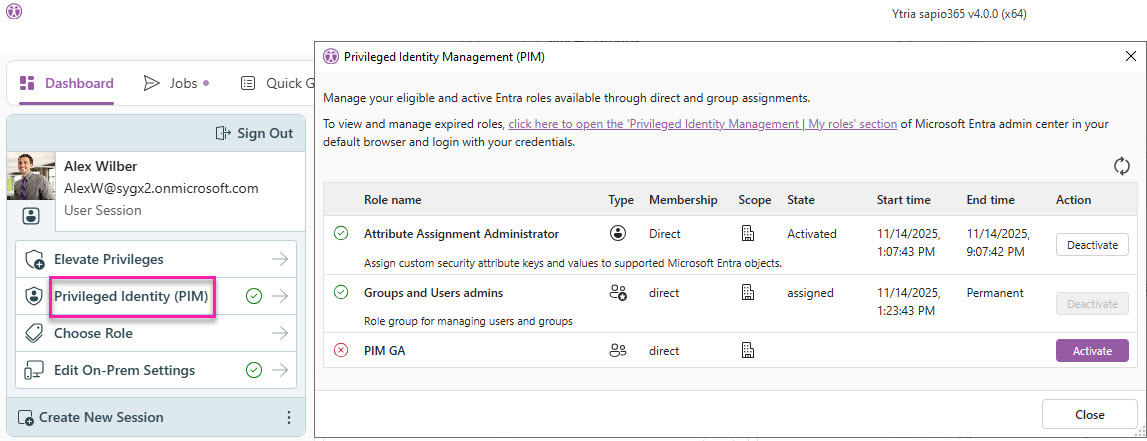Image resolution: width=1147 pixels, height=441 pixels.
Task: Click the type icon for Attribute Assignment Administrator
Action: (618, 234)
